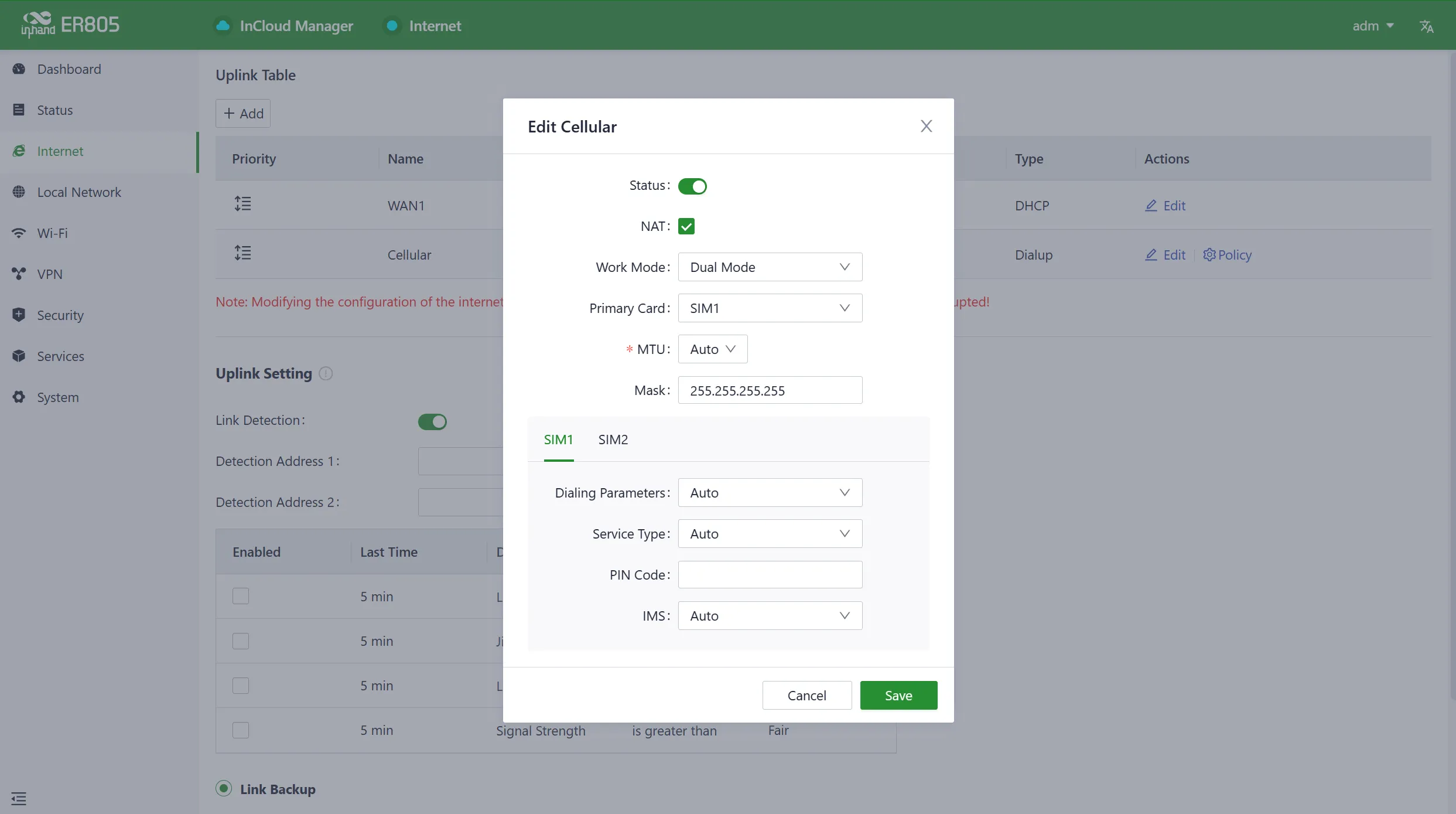Open the Primary Card dropdown
1456x814 pixels.
pyautogui.click(x=770, y=308)
